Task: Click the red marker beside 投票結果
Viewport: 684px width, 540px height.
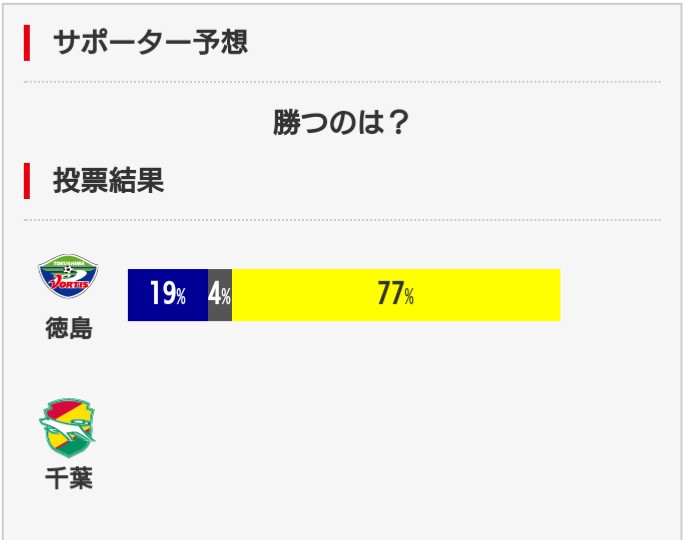Action: pyautogui.click(x=27, y=181)
